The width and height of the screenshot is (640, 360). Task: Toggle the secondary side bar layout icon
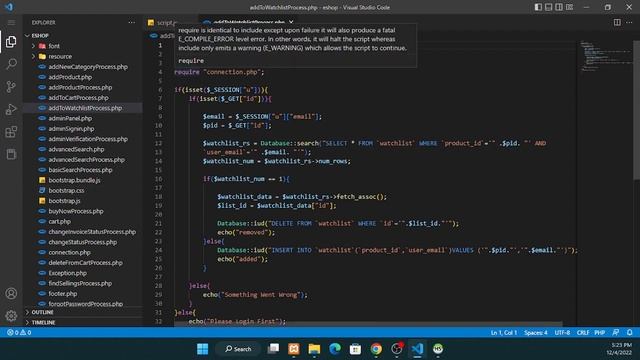coord(559,7)
